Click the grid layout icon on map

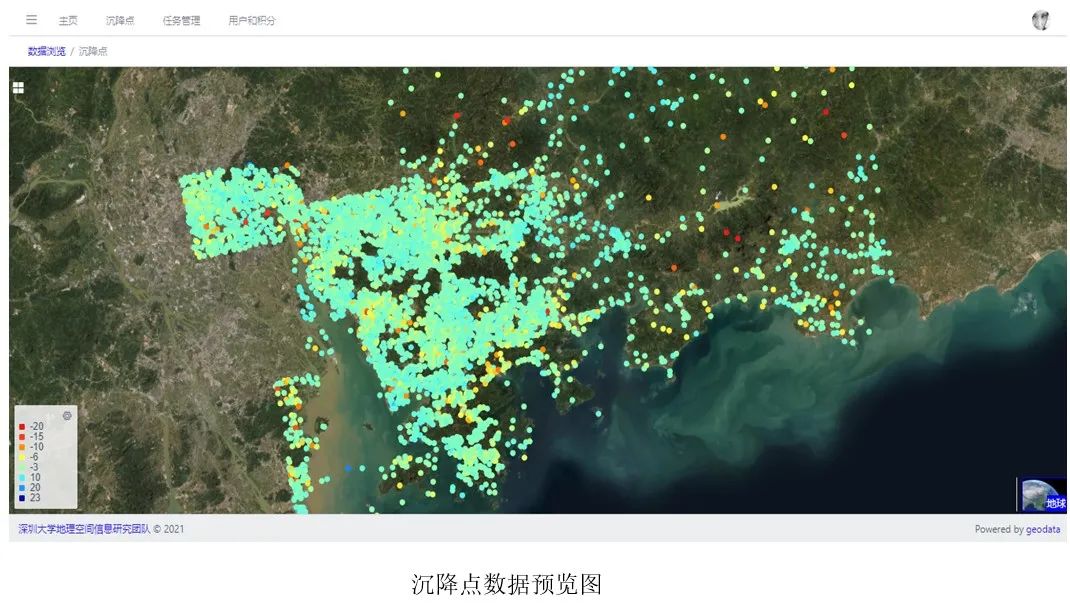18,87
